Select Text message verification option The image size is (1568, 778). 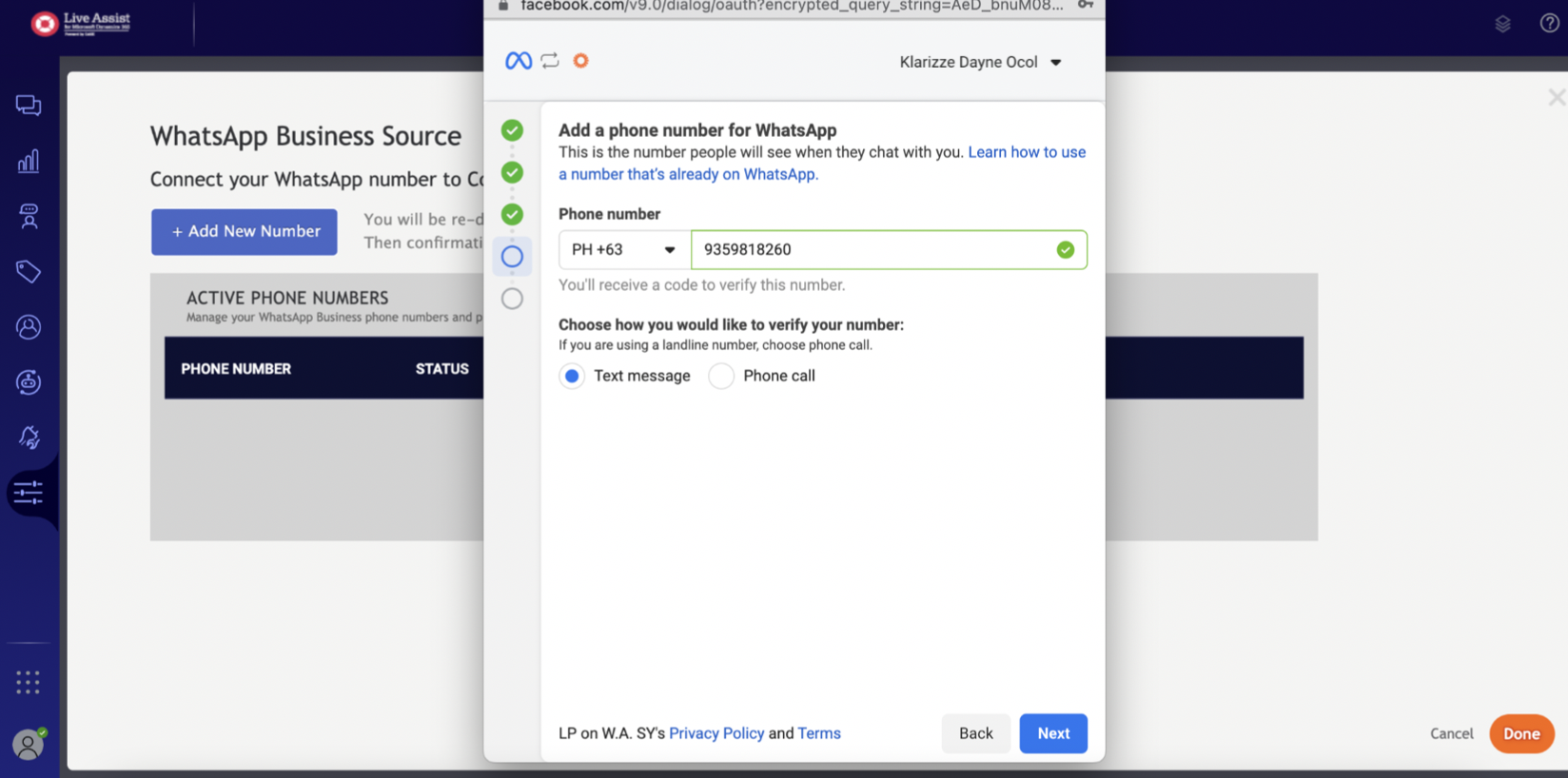click(x=572, y=376)
